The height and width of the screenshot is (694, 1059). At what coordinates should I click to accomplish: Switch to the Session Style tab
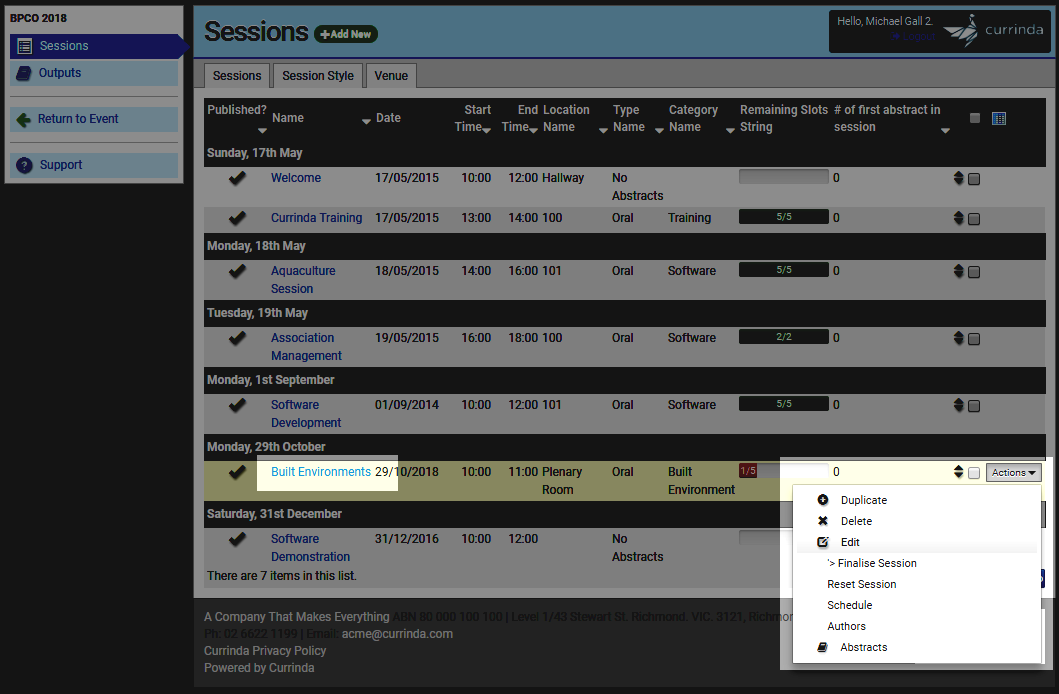318,76
